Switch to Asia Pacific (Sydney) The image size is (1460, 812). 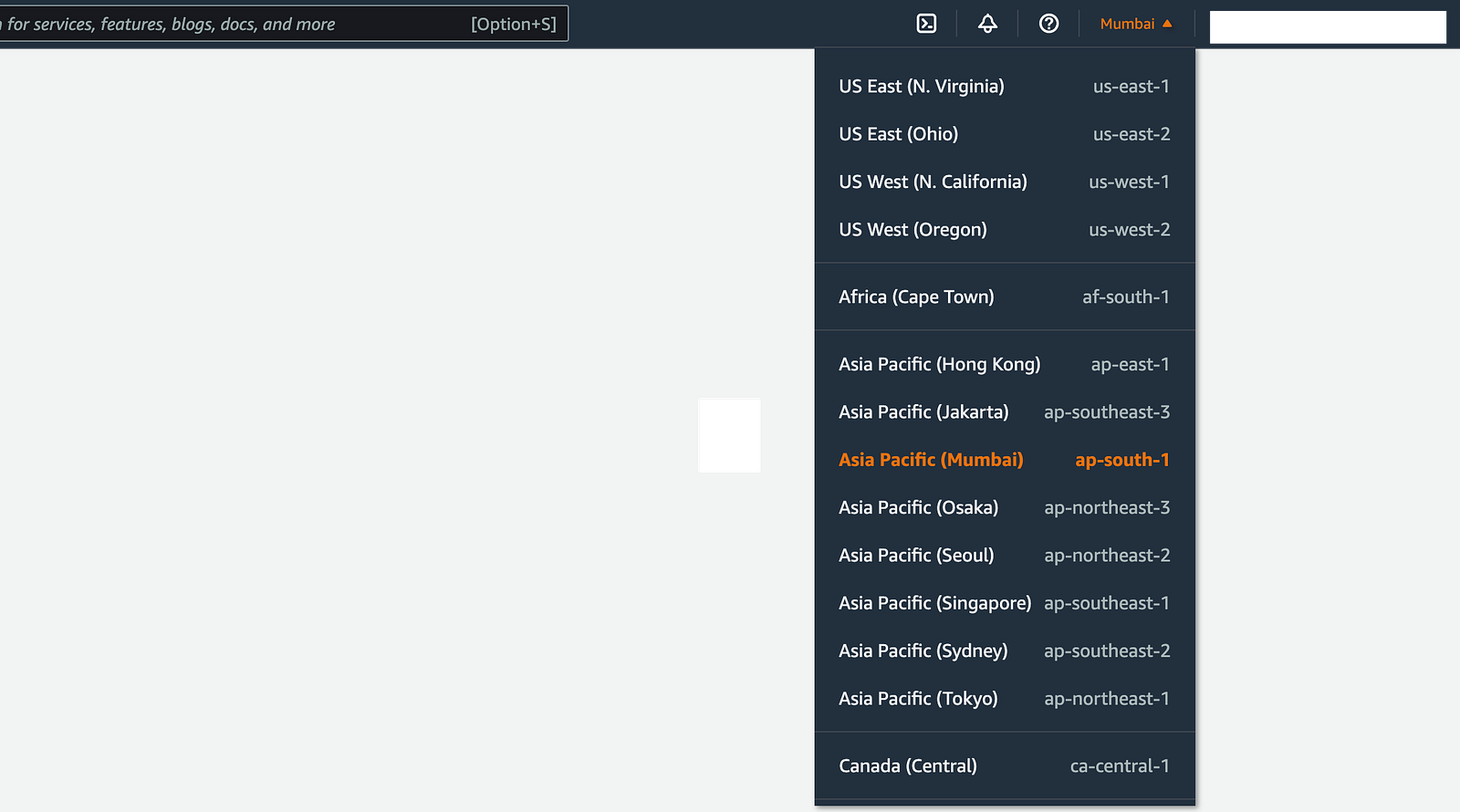click(1005, 651)
